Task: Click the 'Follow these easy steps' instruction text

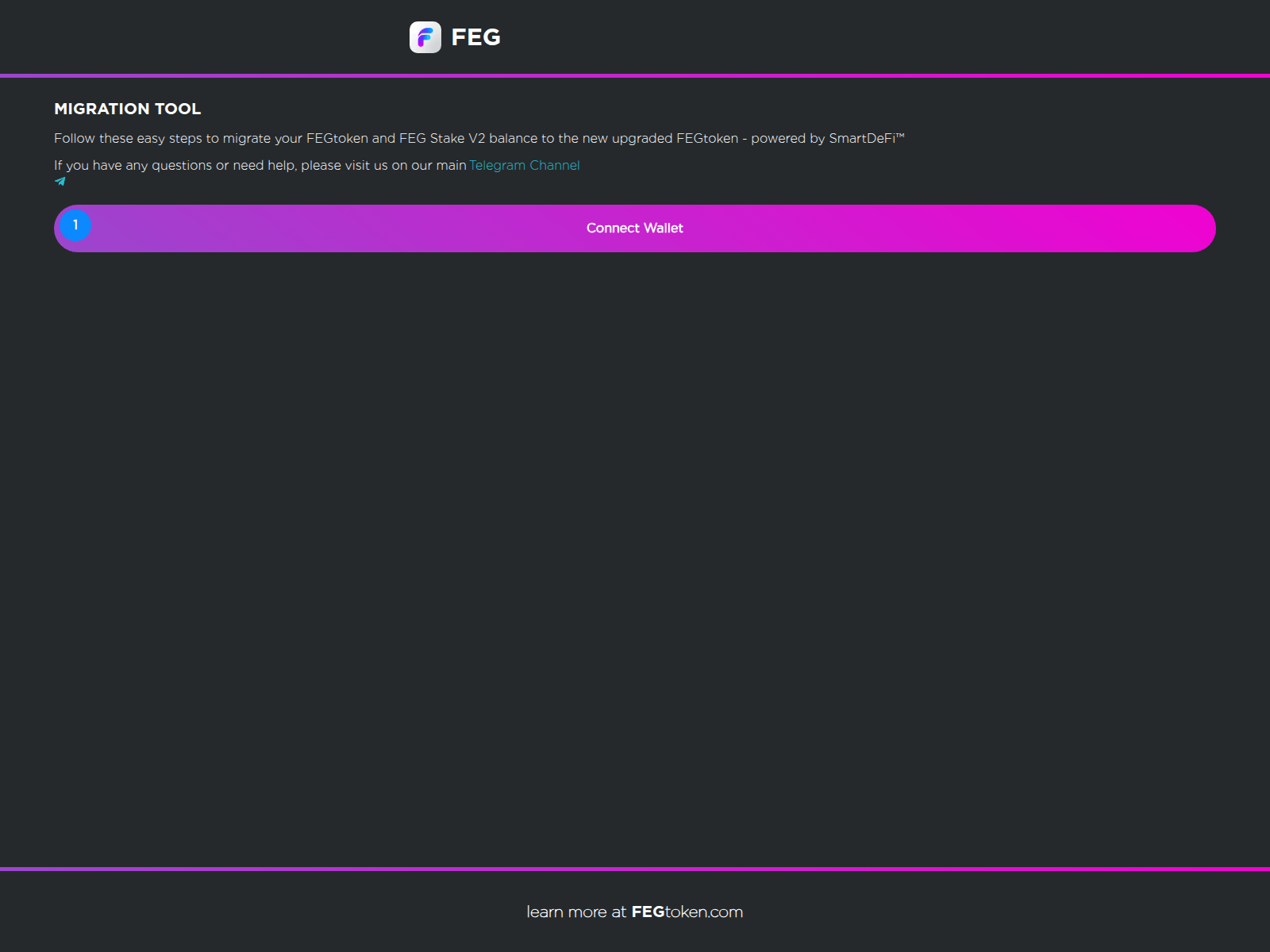Action: (x=479, y=138)
